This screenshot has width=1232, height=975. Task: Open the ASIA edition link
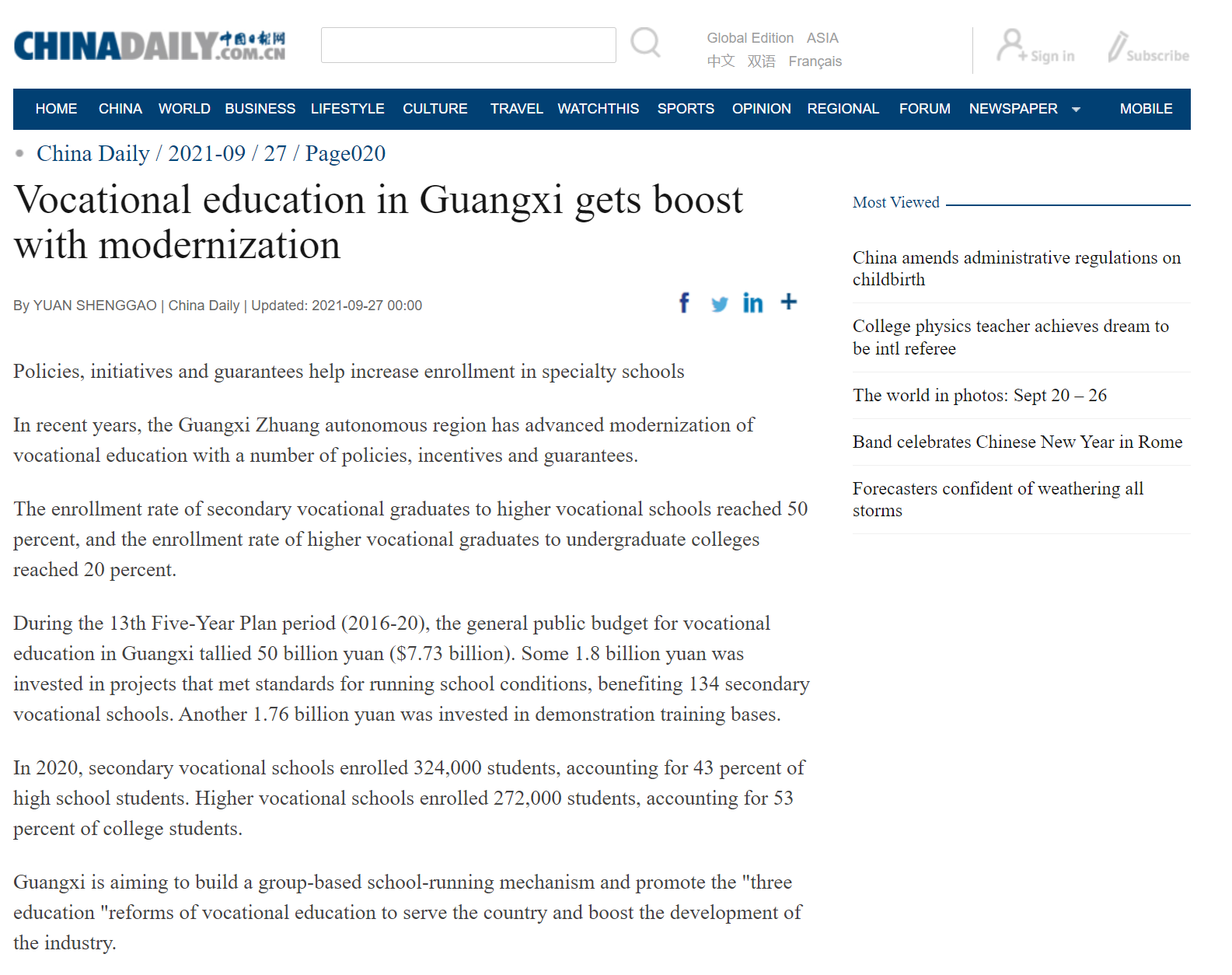(x=822, y=38)
